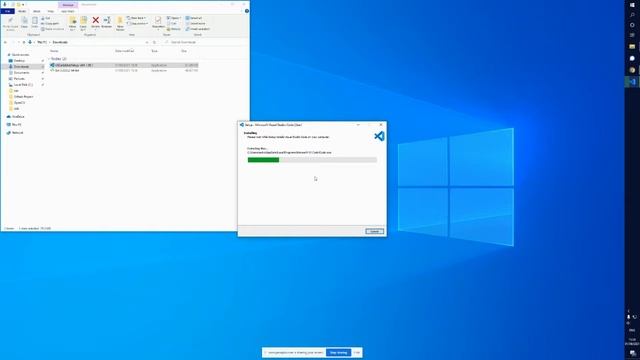The image size is (640, 360).
Task: Click Cancel in the VS Code setup
Action: click(x=374, y=231)
